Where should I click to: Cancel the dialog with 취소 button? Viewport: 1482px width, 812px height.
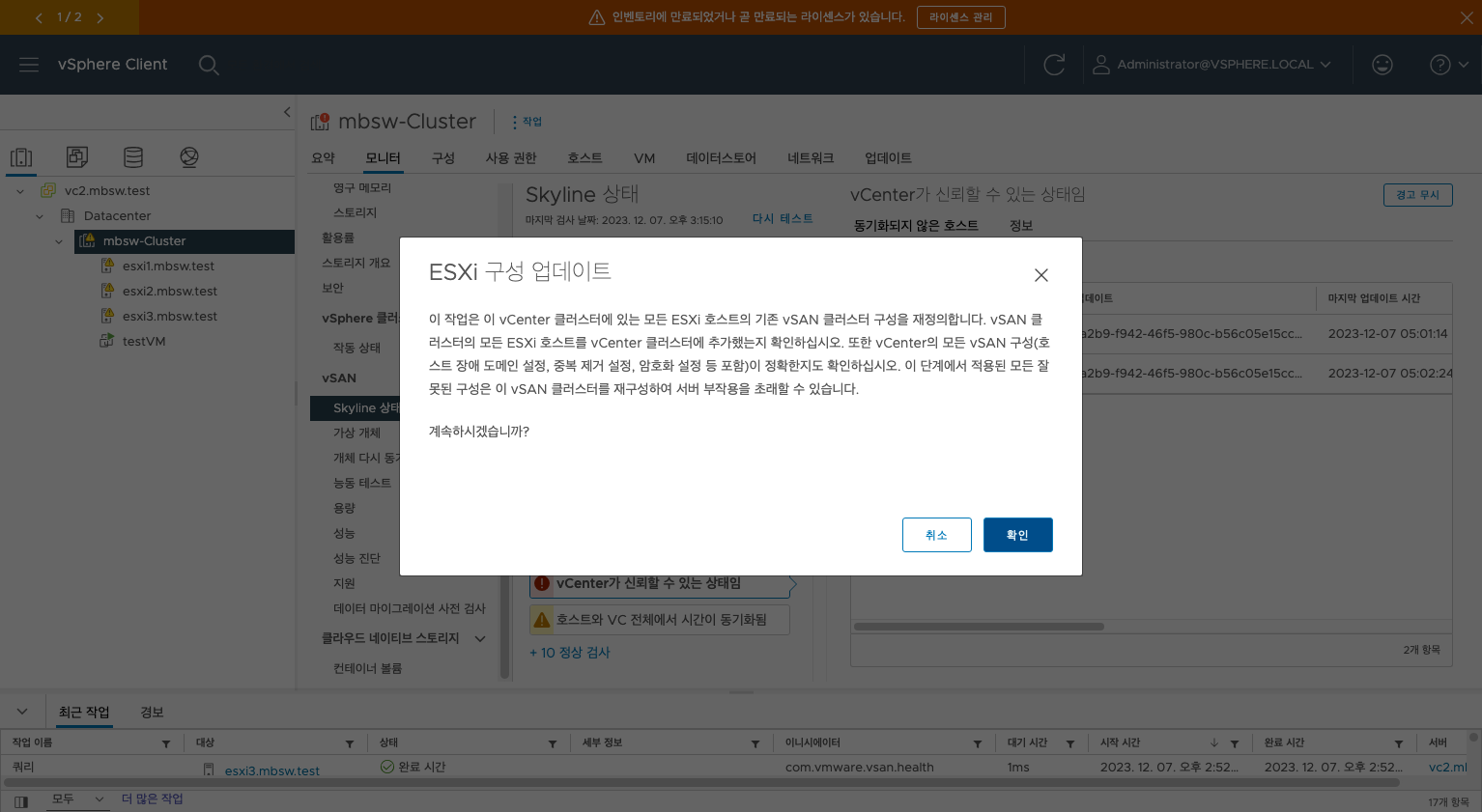click(936, 535)
